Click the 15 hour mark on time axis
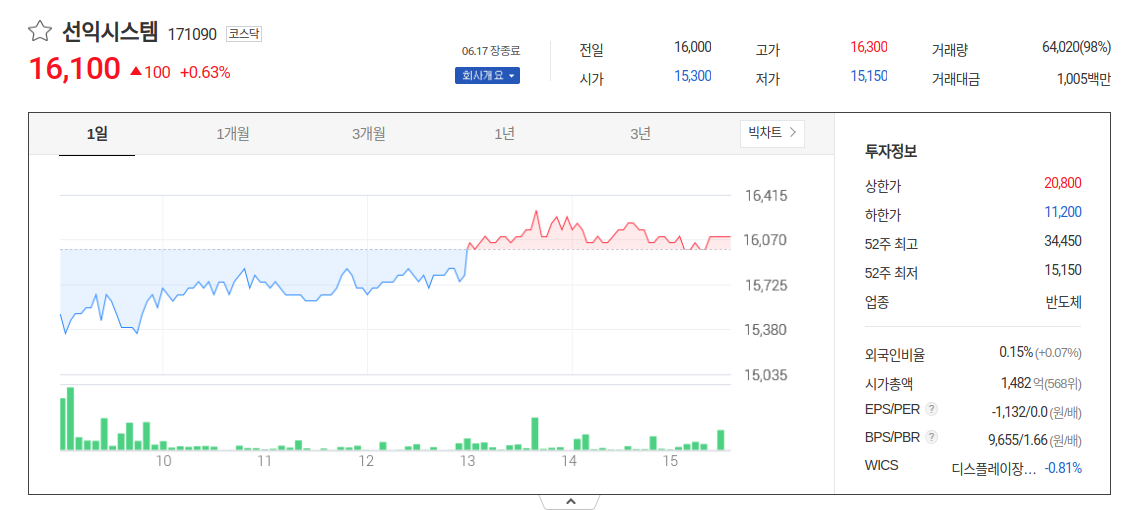 pos(670,462)
